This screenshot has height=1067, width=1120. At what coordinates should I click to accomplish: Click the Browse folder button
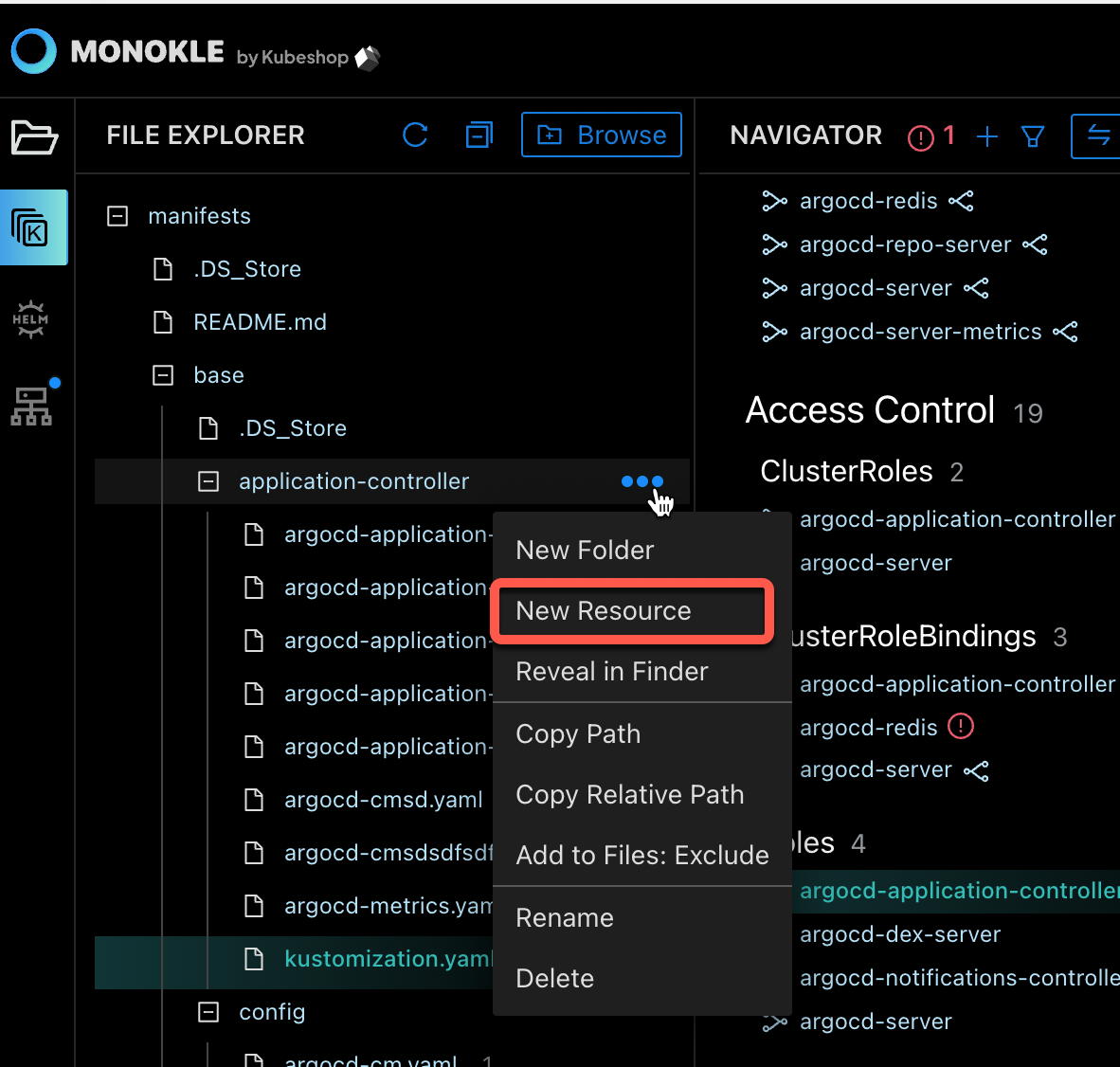pyautogui.click(x=602, y=135)
